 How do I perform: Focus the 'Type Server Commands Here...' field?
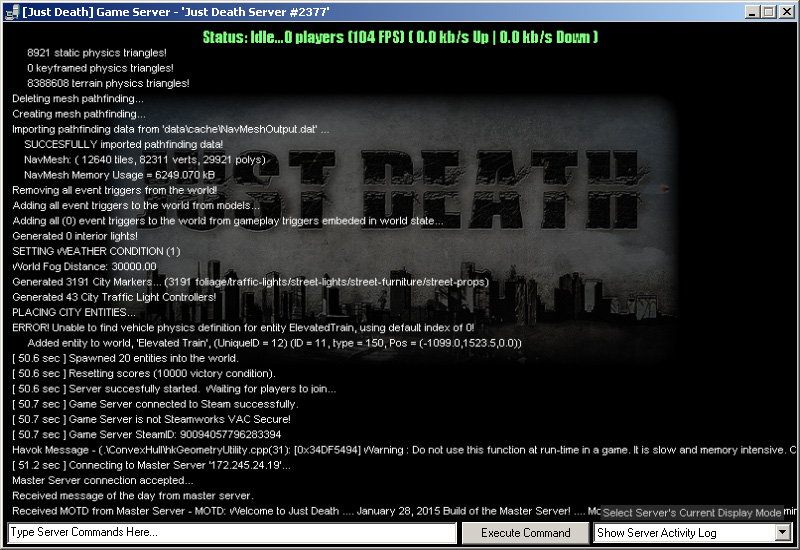point(232,533)
